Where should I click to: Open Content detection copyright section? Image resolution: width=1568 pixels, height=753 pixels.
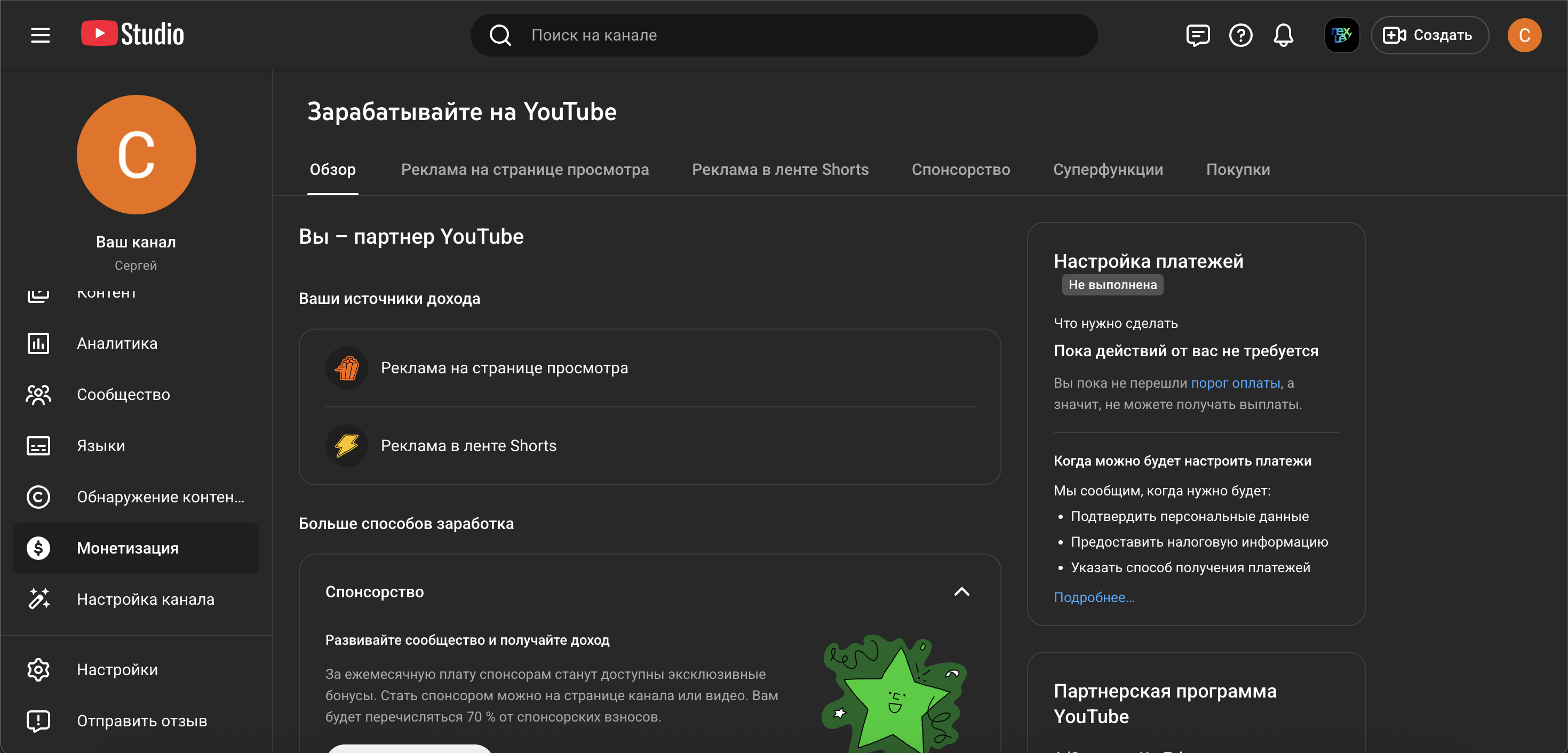pyautogui.click(x=160, y=497)
